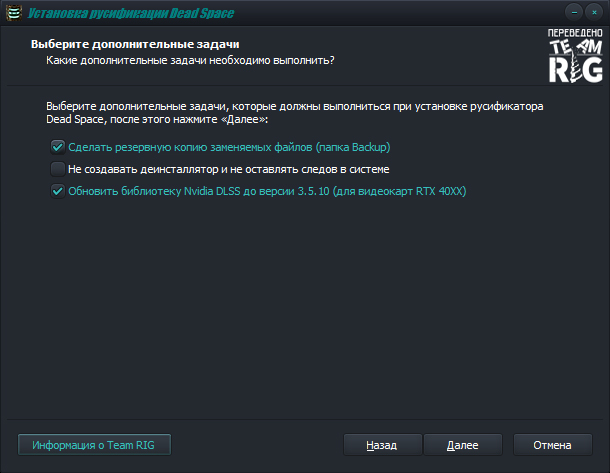Go back with the Назад button
610x473 pixels.
tap(381, 445)
